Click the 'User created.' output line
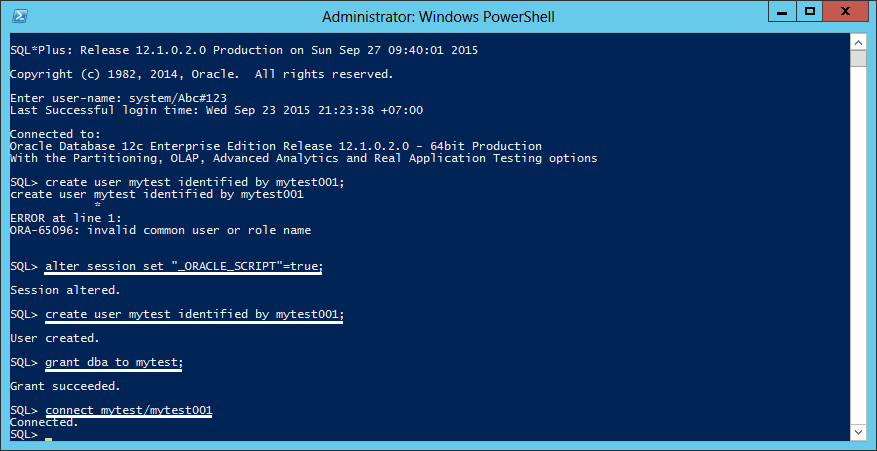The image size is (877, 451). [55, 339]
